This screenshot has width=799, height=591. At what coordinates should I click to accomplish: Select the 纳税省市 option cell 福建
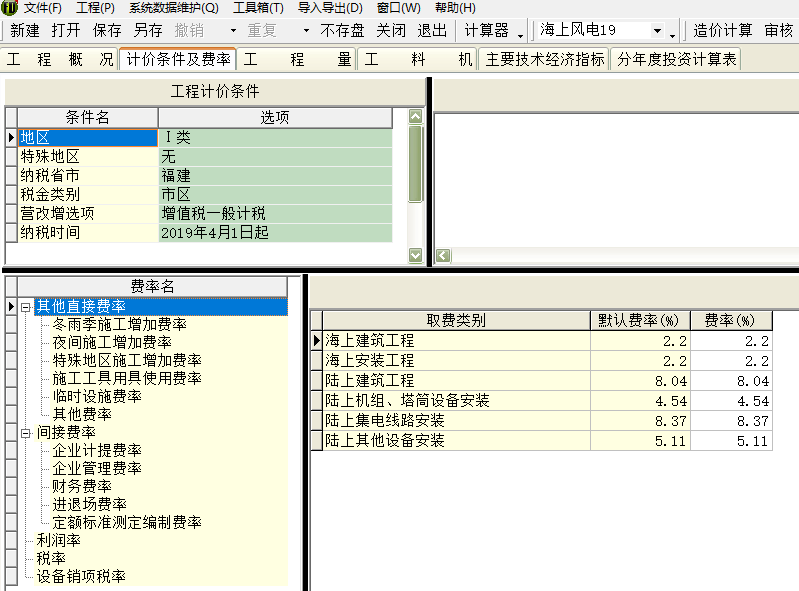coord(276,176)
